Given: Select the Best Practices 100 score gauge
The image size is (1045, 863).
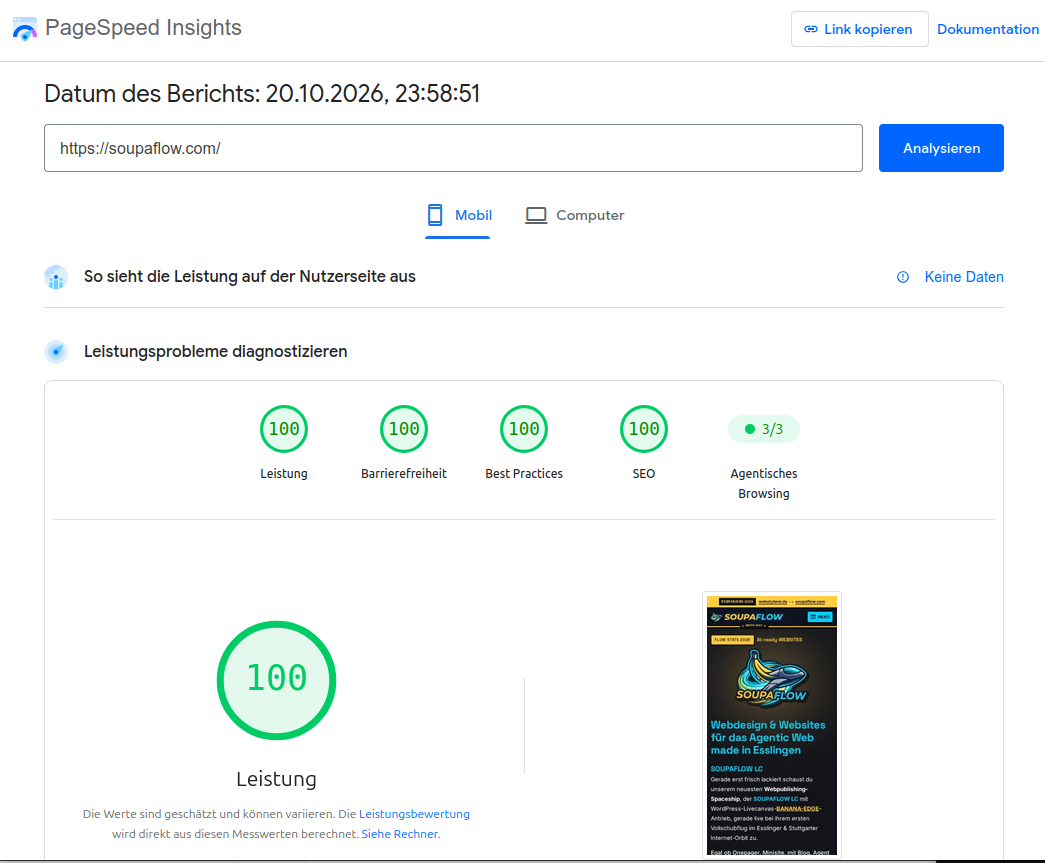Looking at the screenshot, I should coord(524,429).
